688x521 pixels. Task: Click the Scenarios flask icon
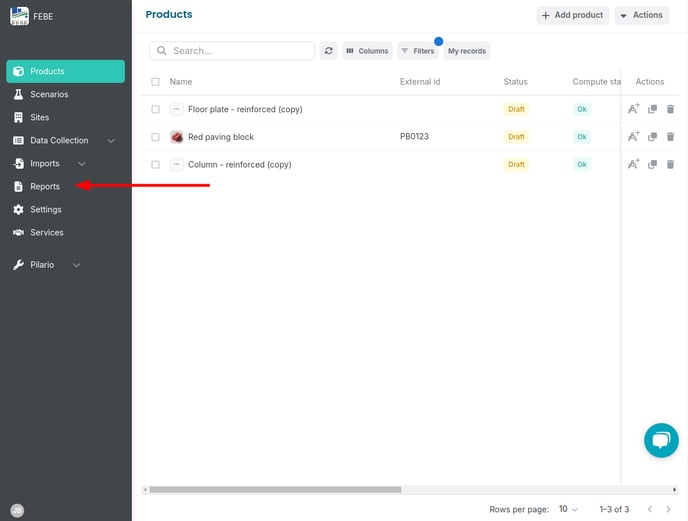tap(18, 94)
